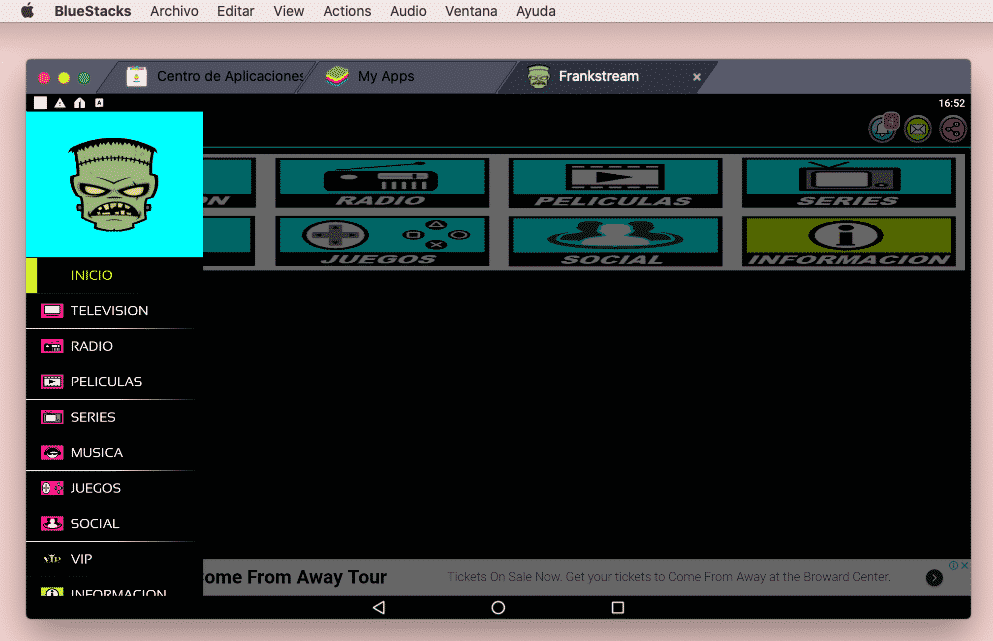Select SOCIAL in the sidebar menu
This screenshot has height=641, width=993.
click(114, 523)
